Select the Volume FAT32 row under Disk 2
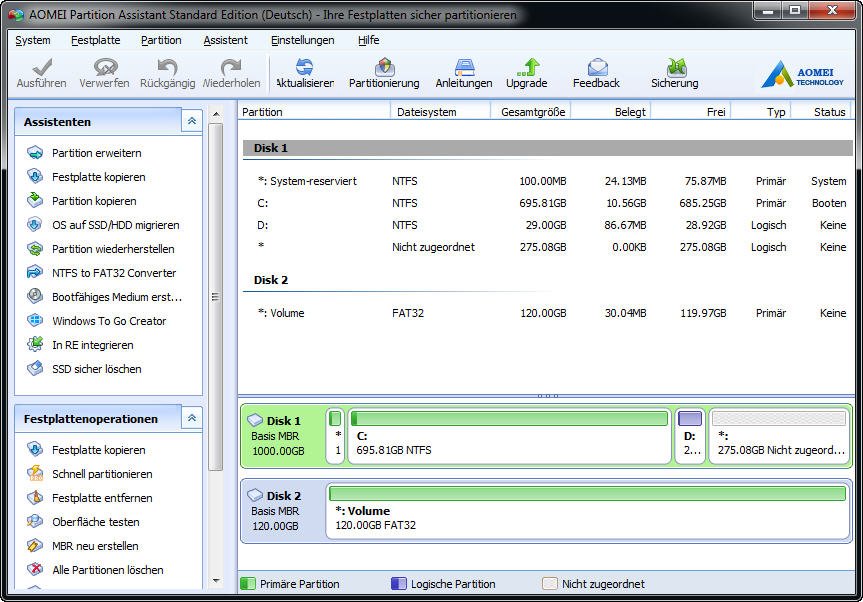Viewport: 863px width, 602px height. pyautogui.click(x=548, y=313)
